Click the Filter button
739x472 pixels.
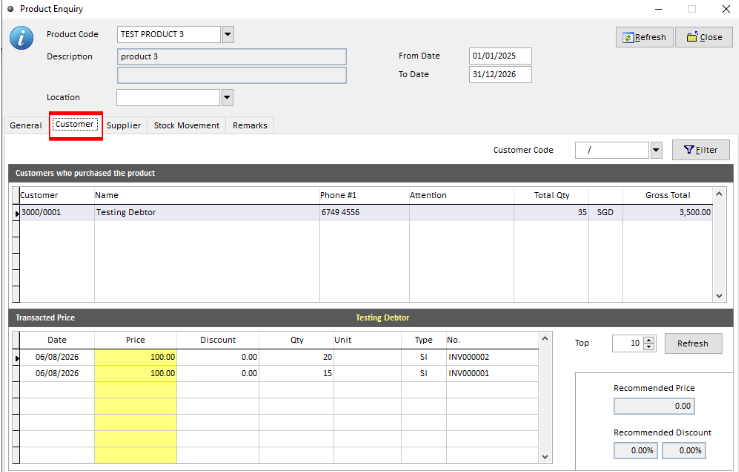(700, 150)
